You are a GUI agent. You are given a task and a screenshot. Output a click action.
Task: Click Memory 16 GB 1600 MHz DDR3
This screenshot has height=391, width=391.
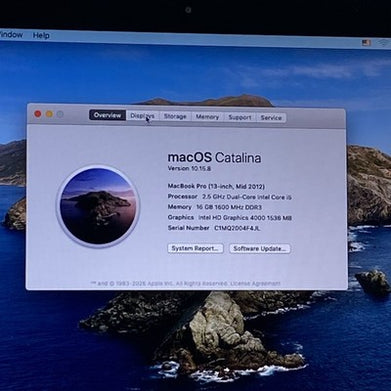tap(215, 207)
